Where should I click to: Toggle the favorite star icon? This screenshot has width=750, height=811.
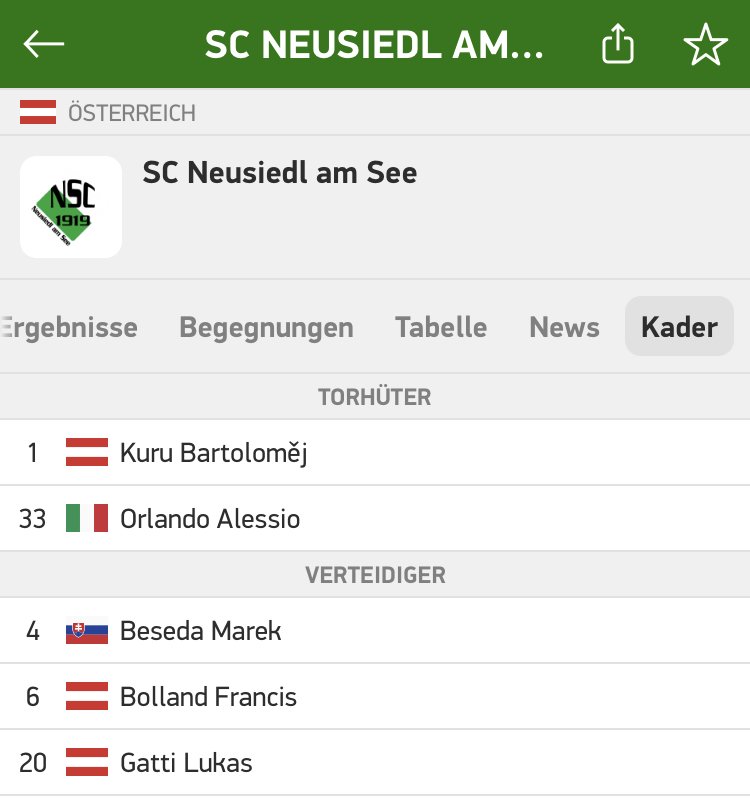click(706, 44)
